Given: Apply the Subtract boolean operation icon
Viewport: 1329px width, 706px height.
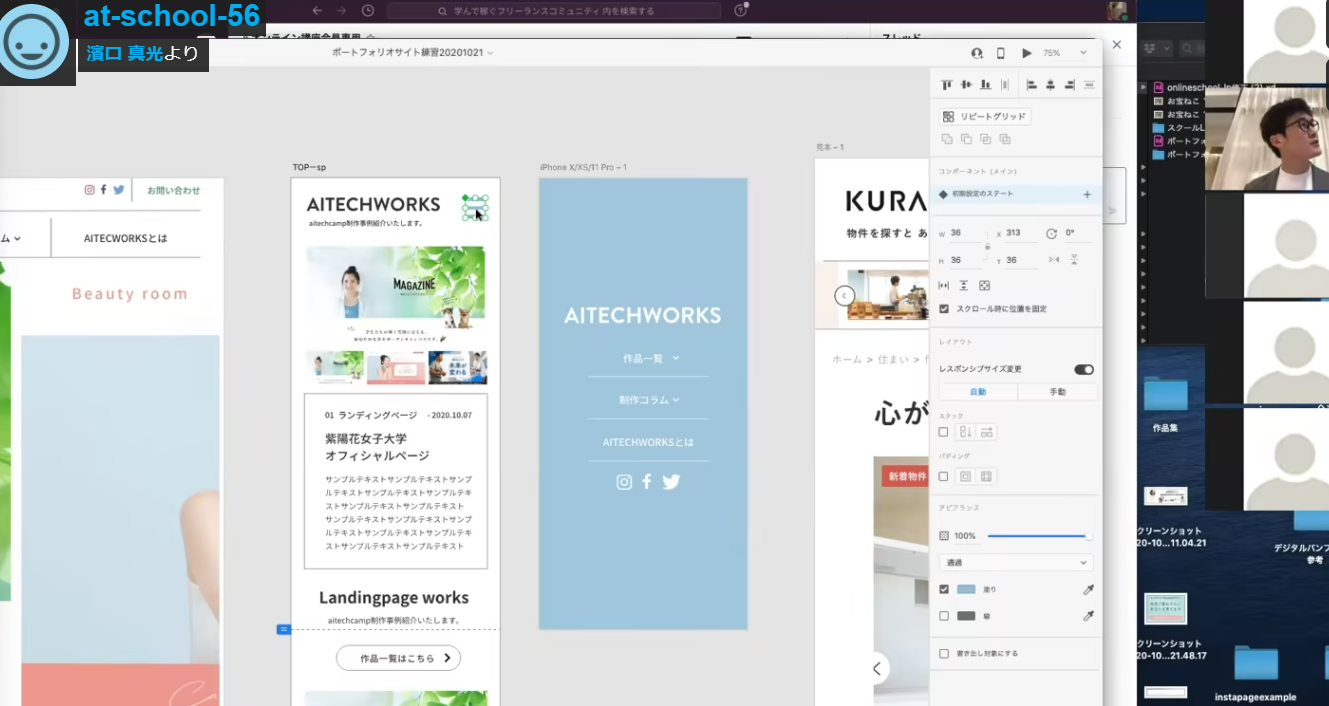Looking at the screenshot, I should pyautogui.click(x=966, y=139).
